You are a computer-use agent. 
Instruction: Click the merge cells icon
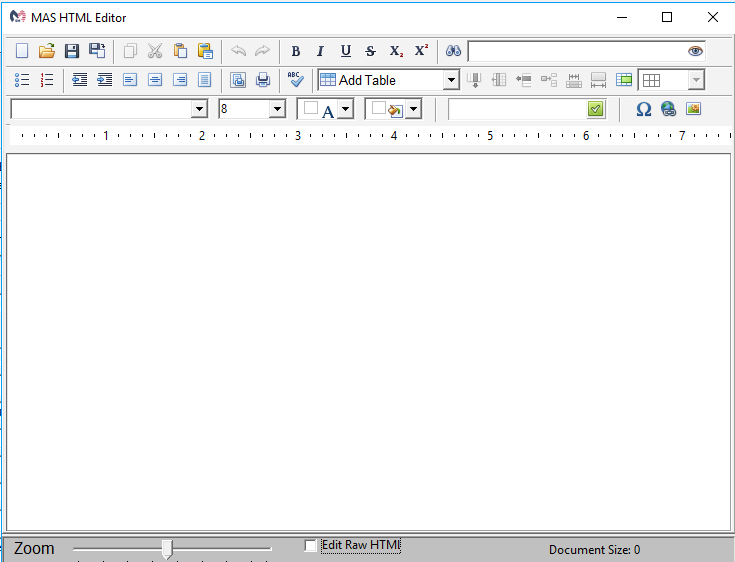[x=549, y=80]
